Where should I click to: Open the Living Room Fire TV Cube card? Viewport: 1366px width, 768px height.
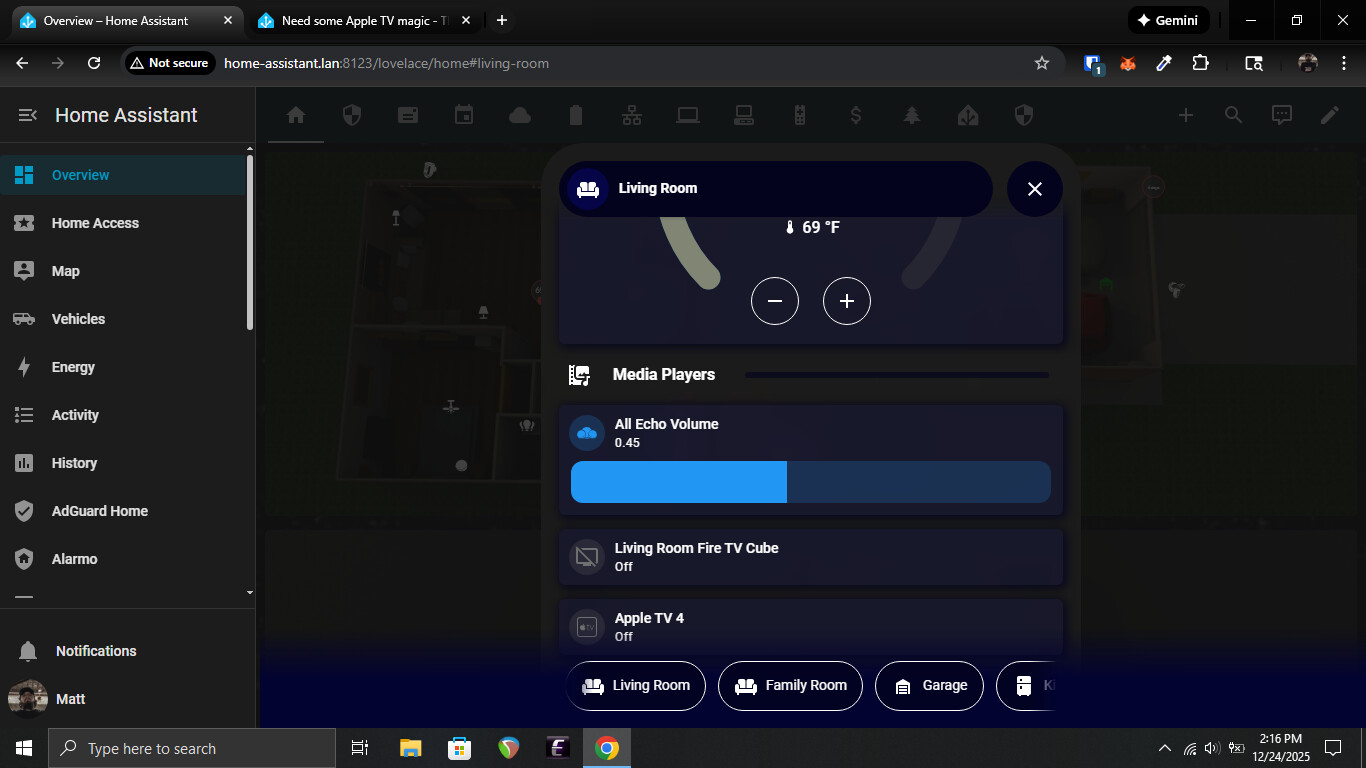[811, 557]
